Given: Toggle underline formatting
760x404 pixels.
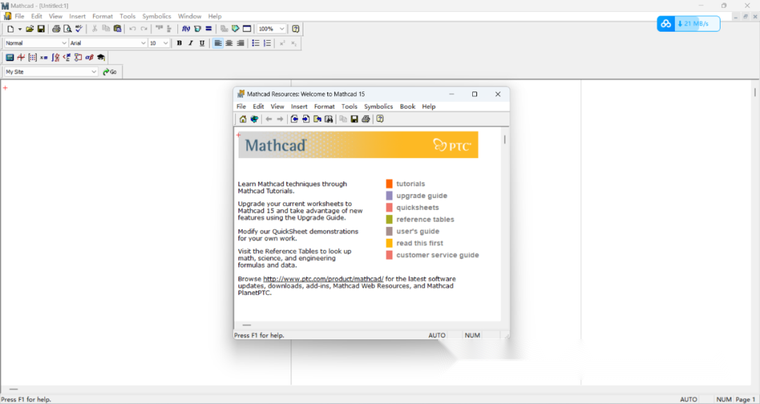Looking at the screenshot, I should pyautogui.click(x=202, y=43).
